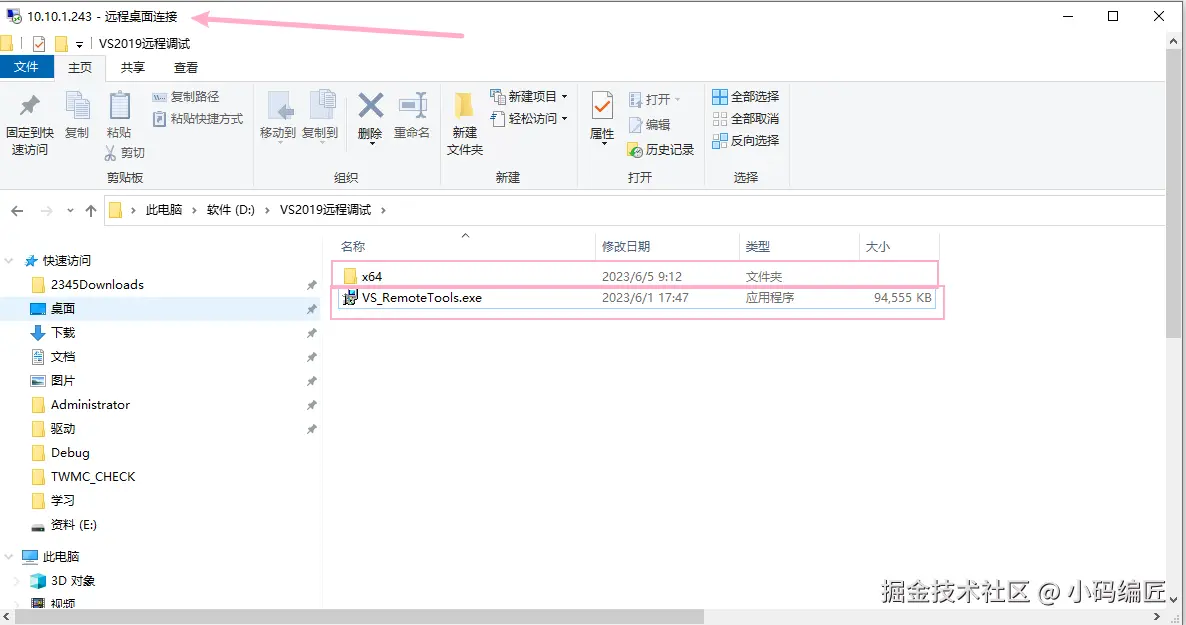
Task: Click Select none (全部取消)
Action: click(746, 119)
